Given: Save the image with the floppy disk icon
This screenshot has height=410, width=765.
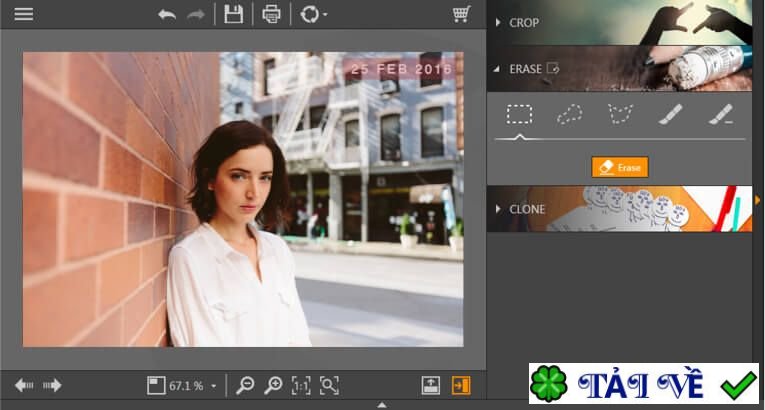Looking at the screenshot, I should (x=233, y=14).
